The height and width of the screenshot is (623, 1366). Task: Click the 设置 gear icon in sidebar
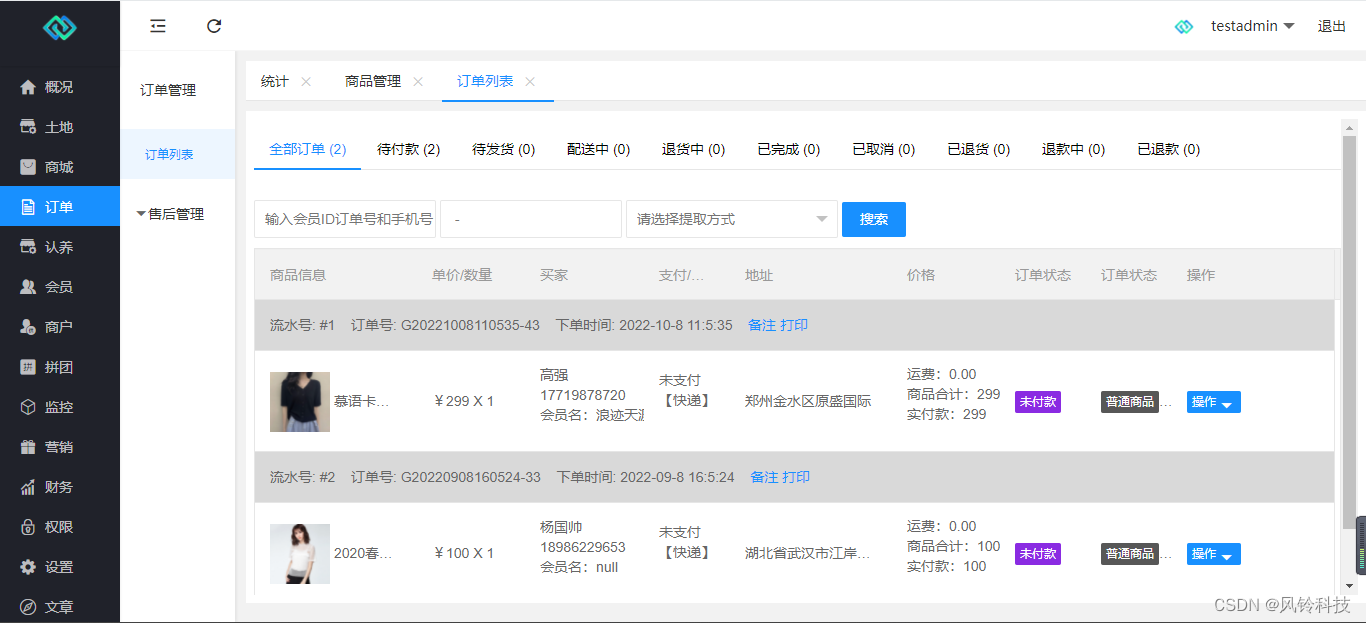point(28,567)
